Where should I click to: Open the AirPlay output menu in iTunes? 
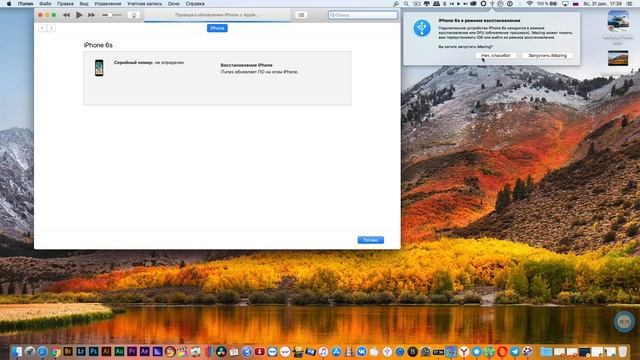pyautogui.click(x=133, y=15)
